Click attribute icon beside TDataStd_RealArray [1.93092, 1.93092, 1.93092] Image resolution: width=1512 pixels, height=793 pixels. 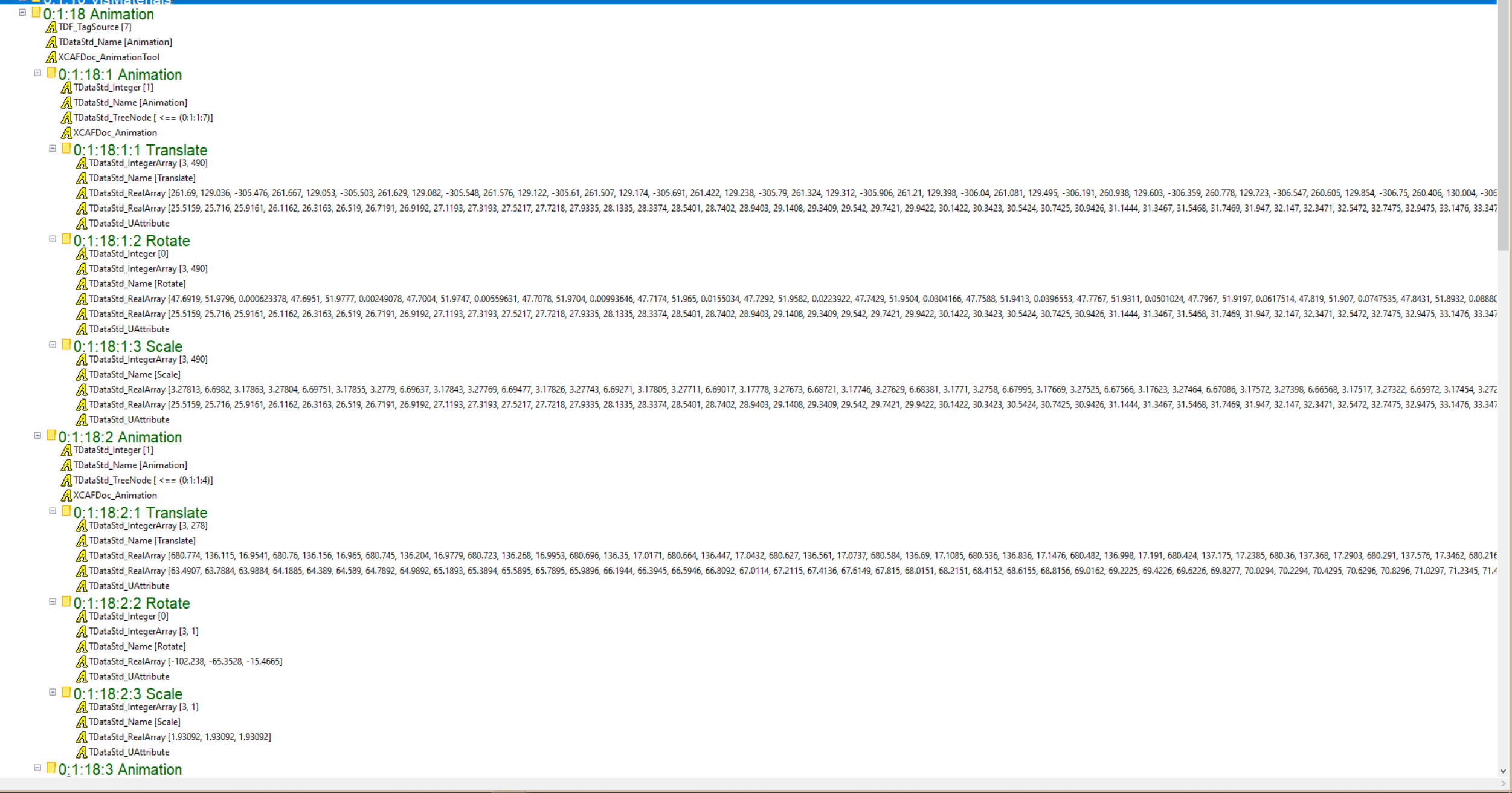tap(82, 737)
